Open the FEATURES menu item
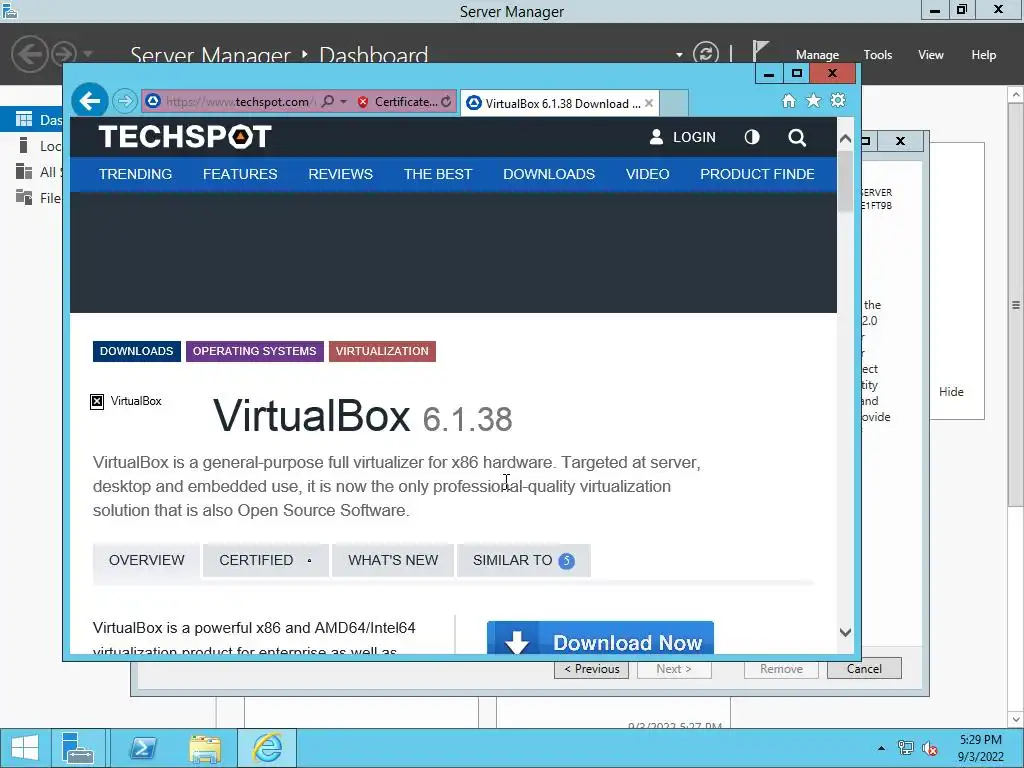This screenshot has width=1024, height=768. coord(240,174)
